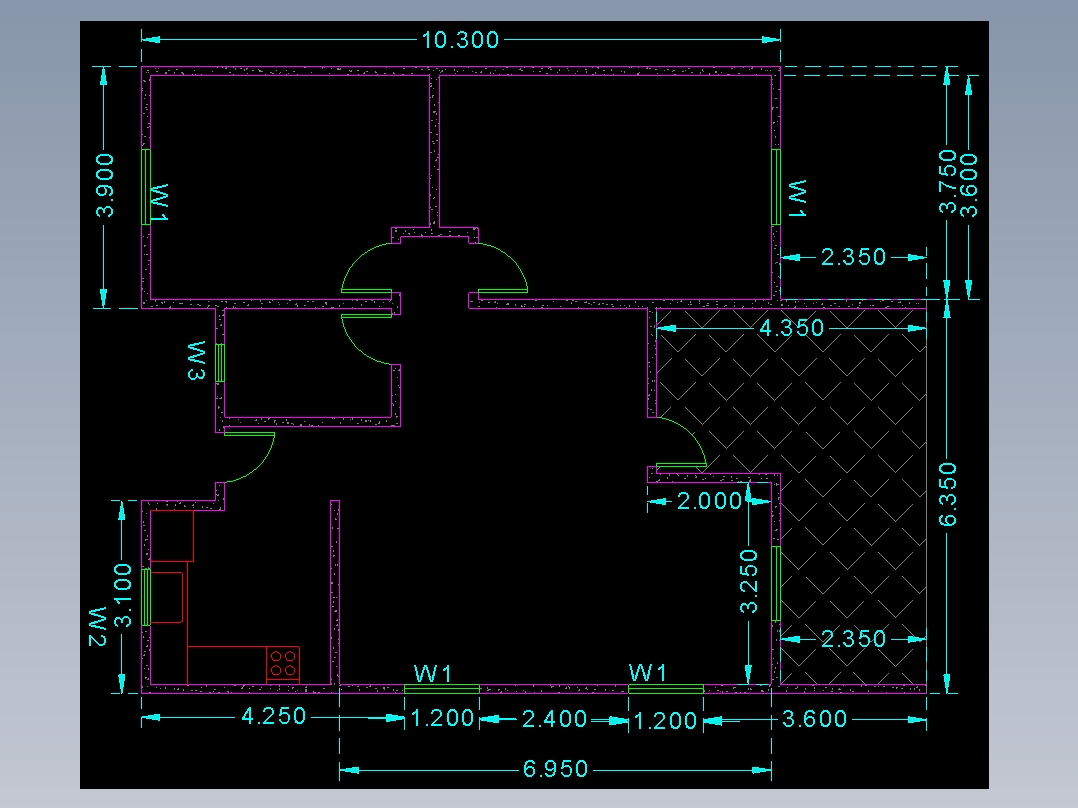
Task: Select the horizontal 3.600 dimension beside 1.200
Action: point(815,719)
